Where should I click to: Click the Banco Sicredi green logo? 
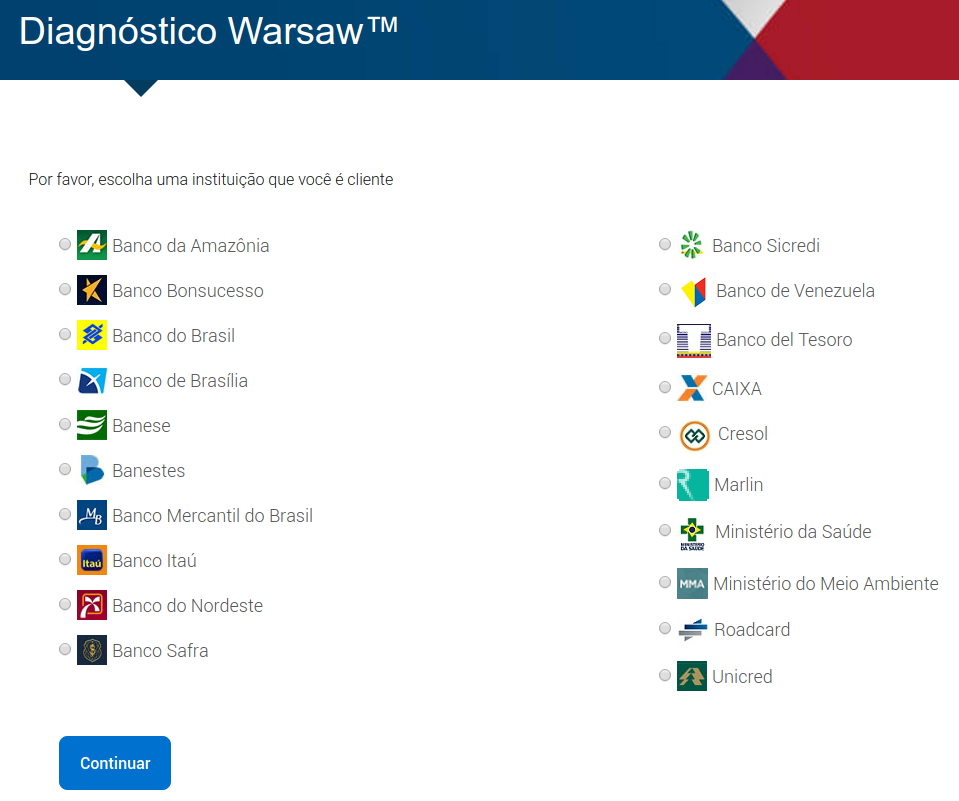point(692,245)
